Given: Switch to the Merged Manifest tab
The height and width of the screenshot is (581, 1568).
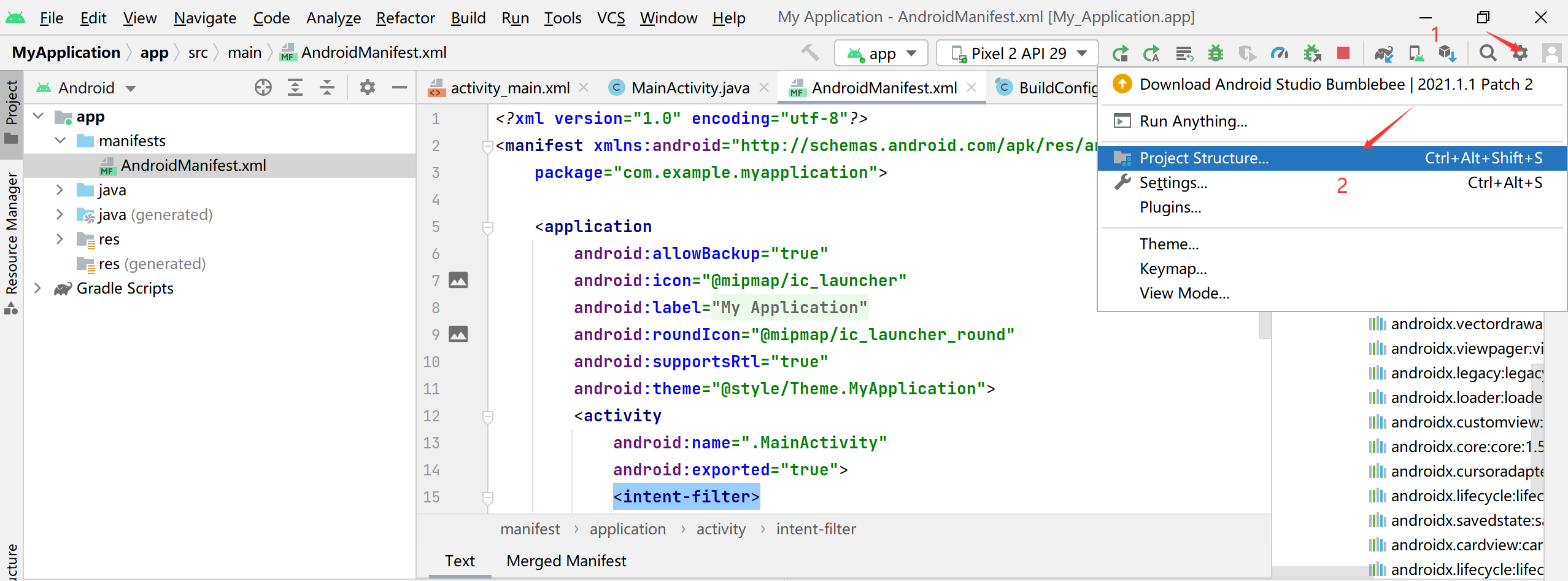Looking at the screenshot, I should click(566, 561).
